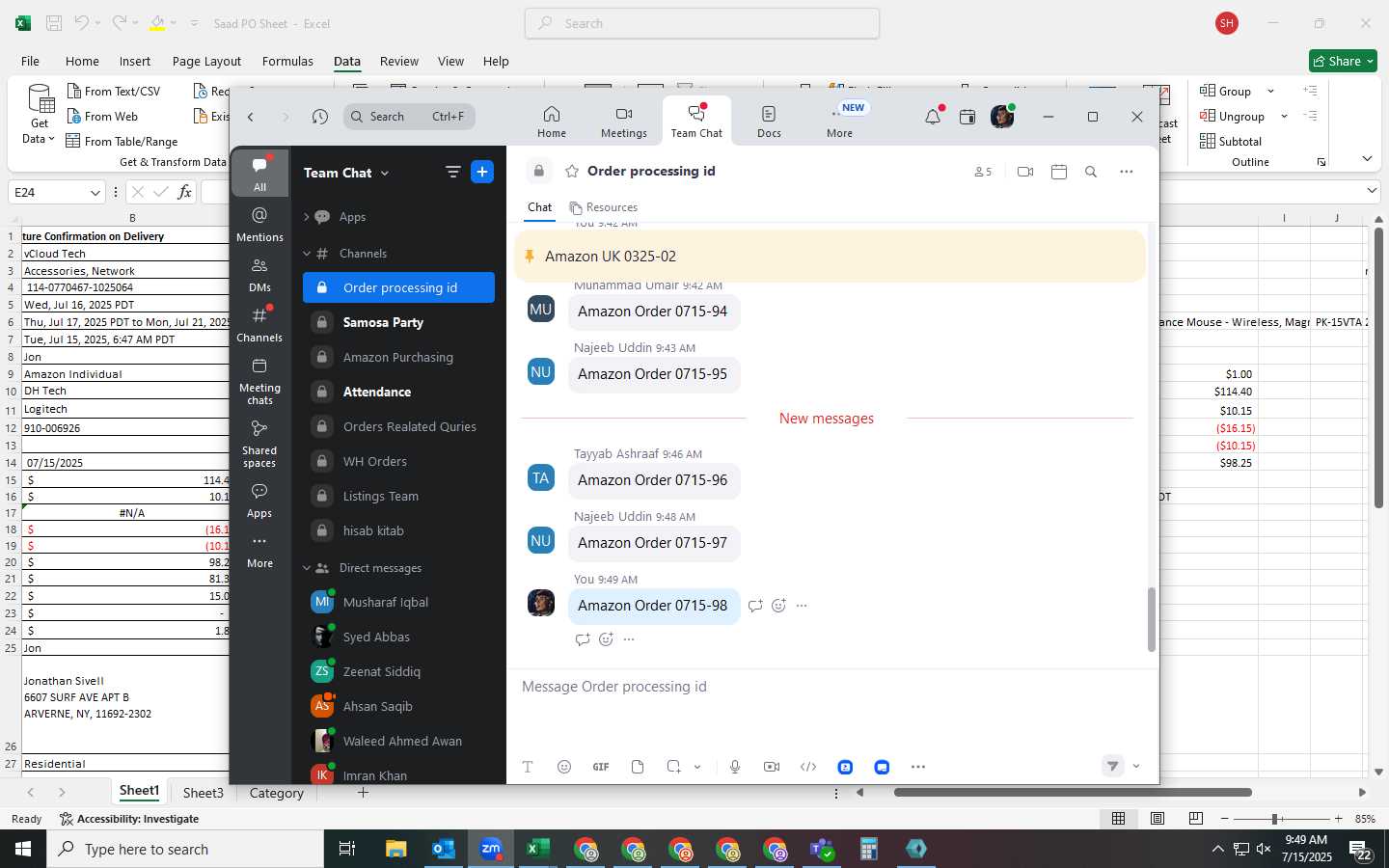Open Meeting chats in sidebar

[259, 381]
